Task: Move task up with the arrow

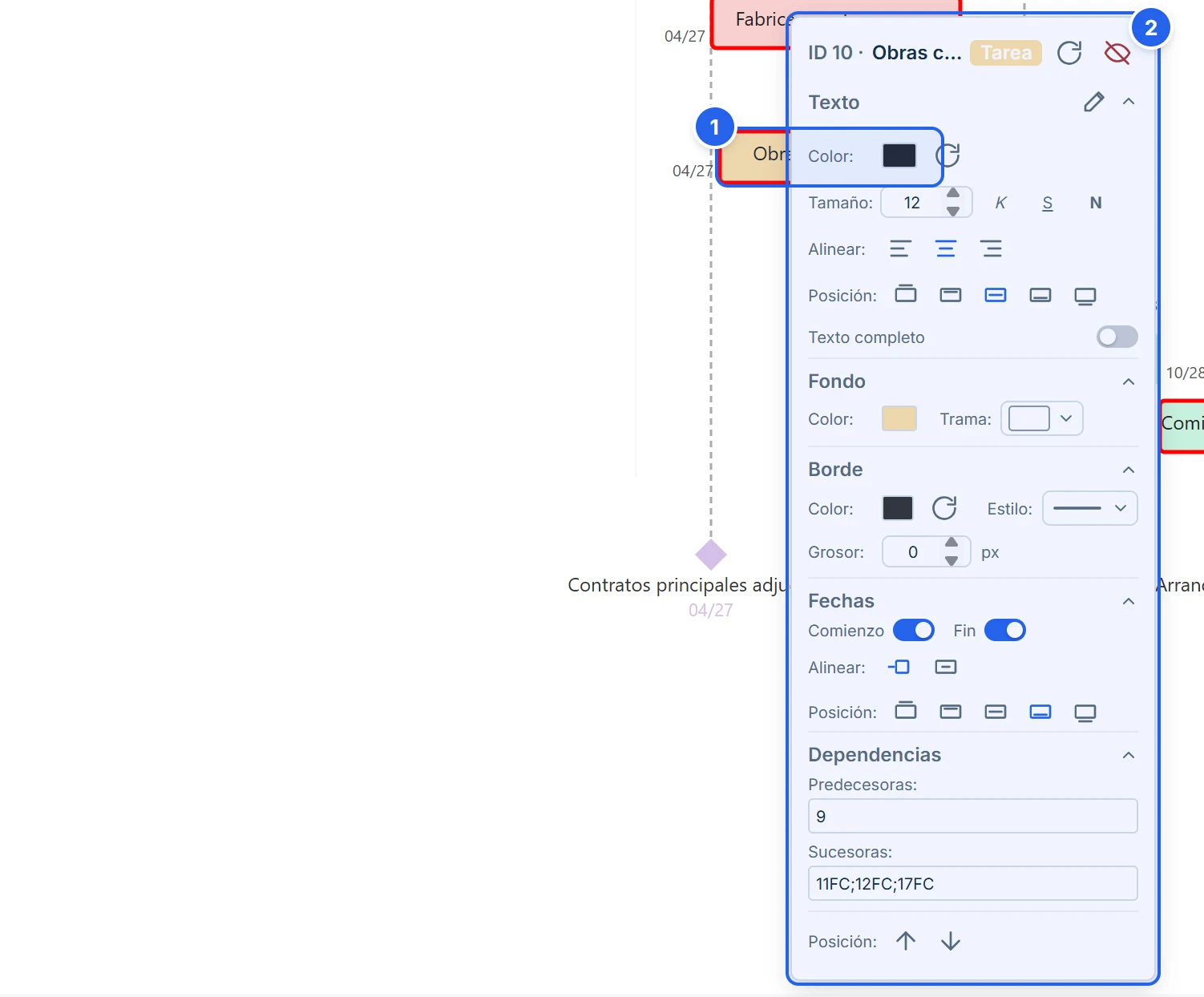Action: click(906, 941)
